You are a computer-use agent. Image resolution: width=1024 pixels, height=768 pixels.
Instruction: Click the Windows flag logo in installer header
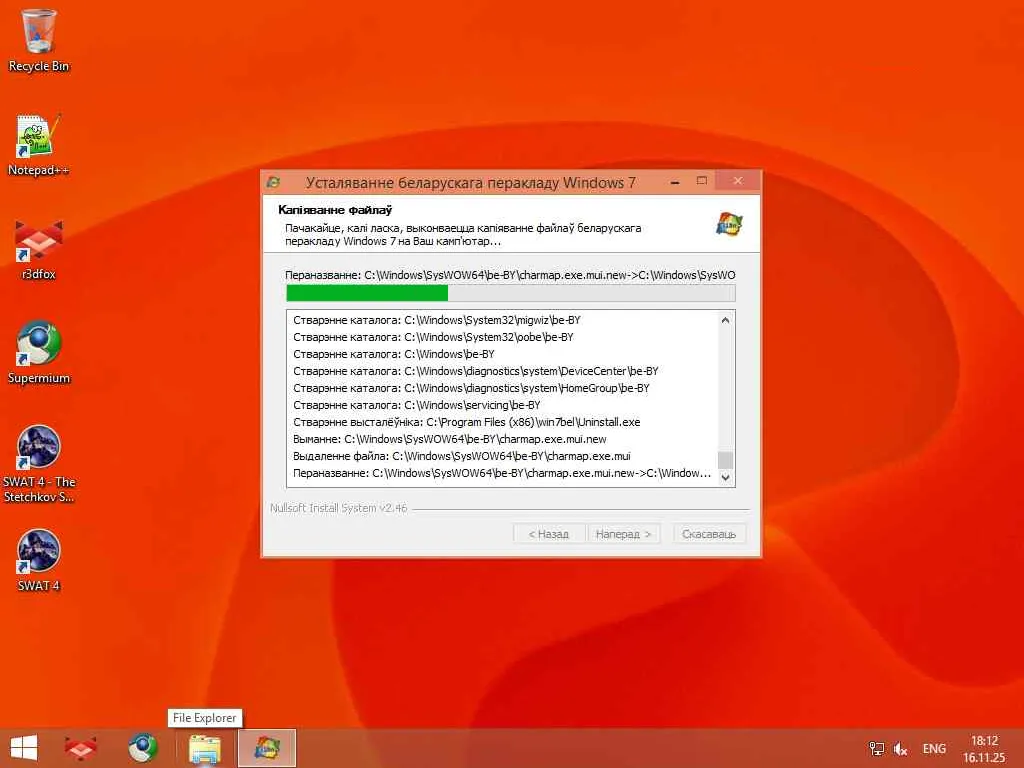729,224
